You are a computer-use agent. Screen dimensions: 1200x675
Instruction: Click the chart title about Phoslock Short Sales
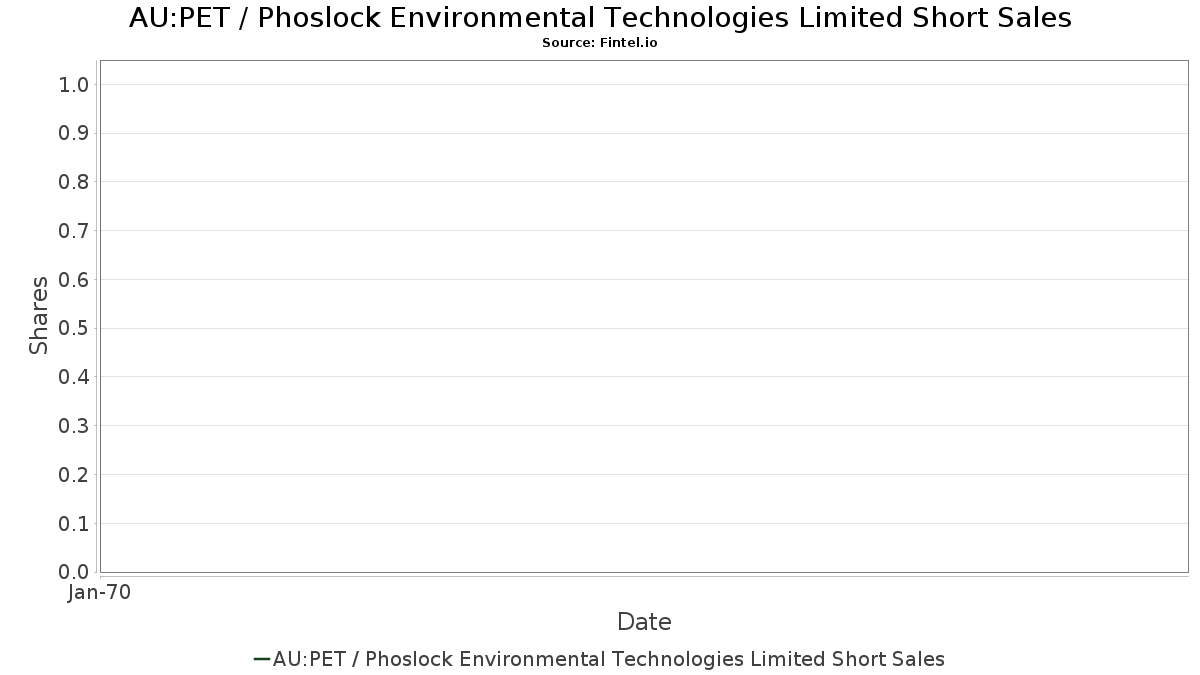point(600,18)
